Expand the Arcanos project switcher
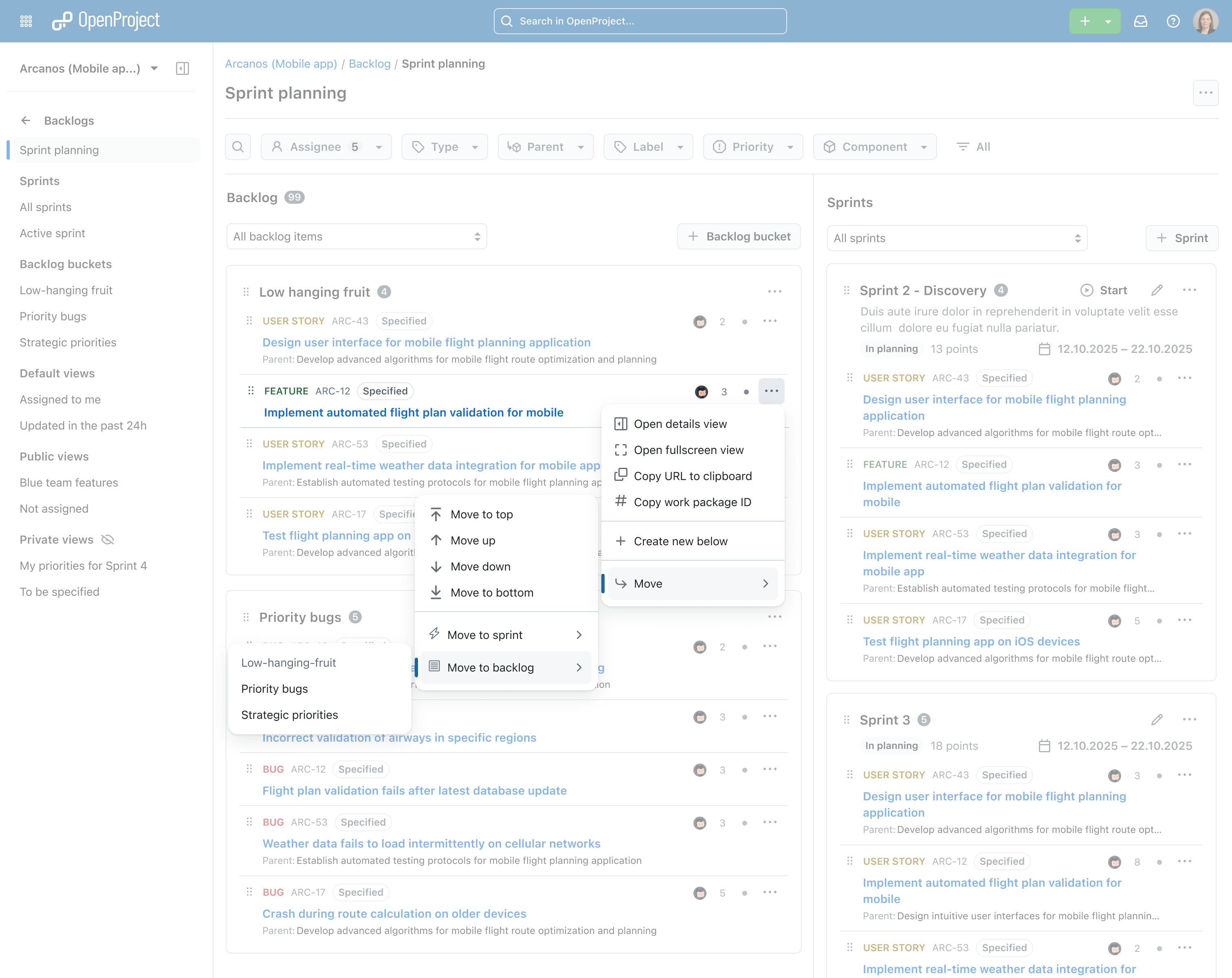 point(154,68)
